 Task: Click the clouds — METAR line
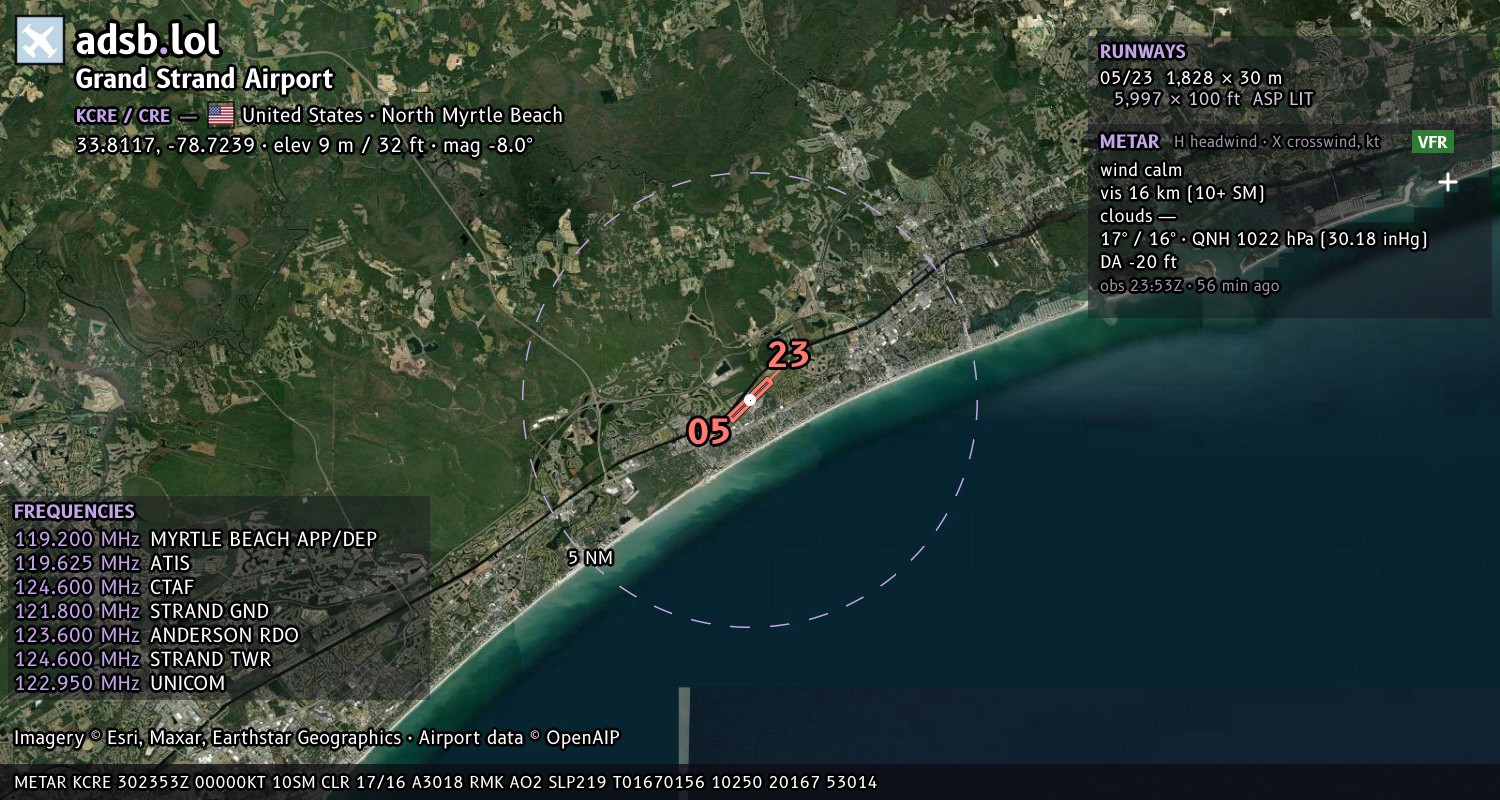pos(1138,216)
